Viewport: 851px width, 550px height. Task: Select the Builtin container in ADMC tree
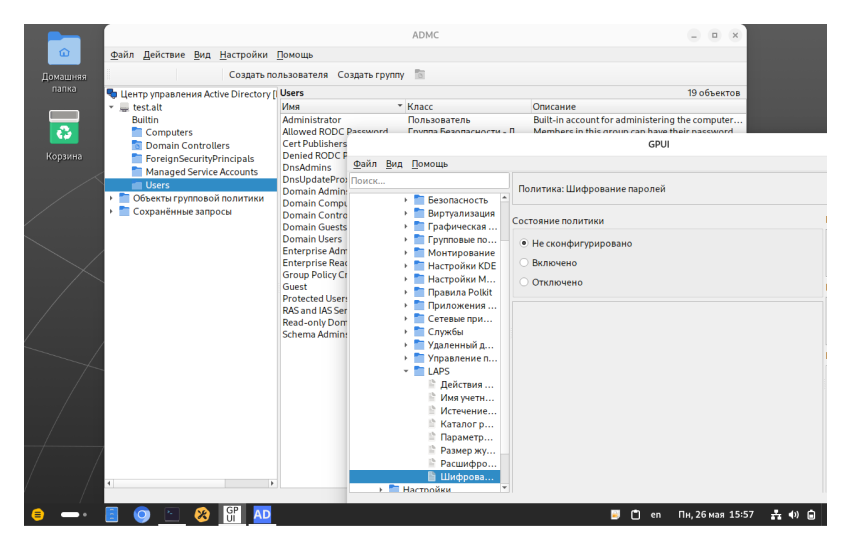[x=145, y=119]
